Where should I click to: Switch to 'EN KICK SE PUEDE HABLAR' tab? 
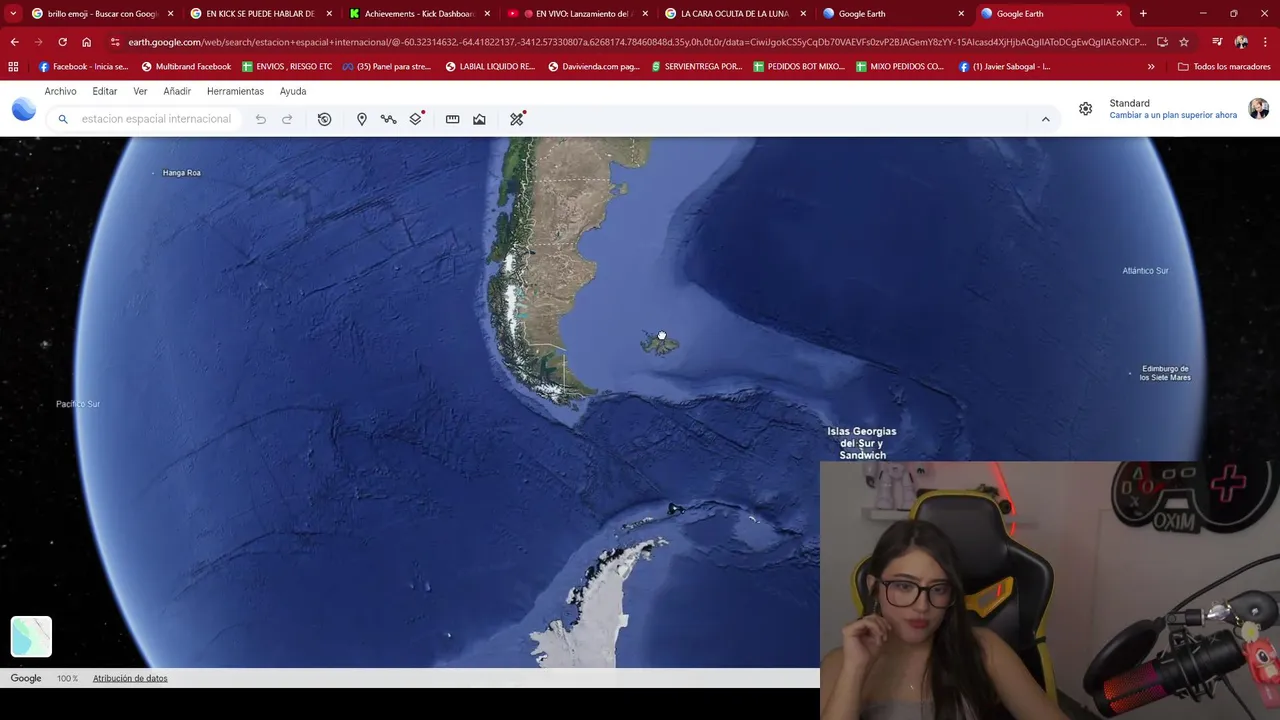pyautogui.click(x=260, y=14)
